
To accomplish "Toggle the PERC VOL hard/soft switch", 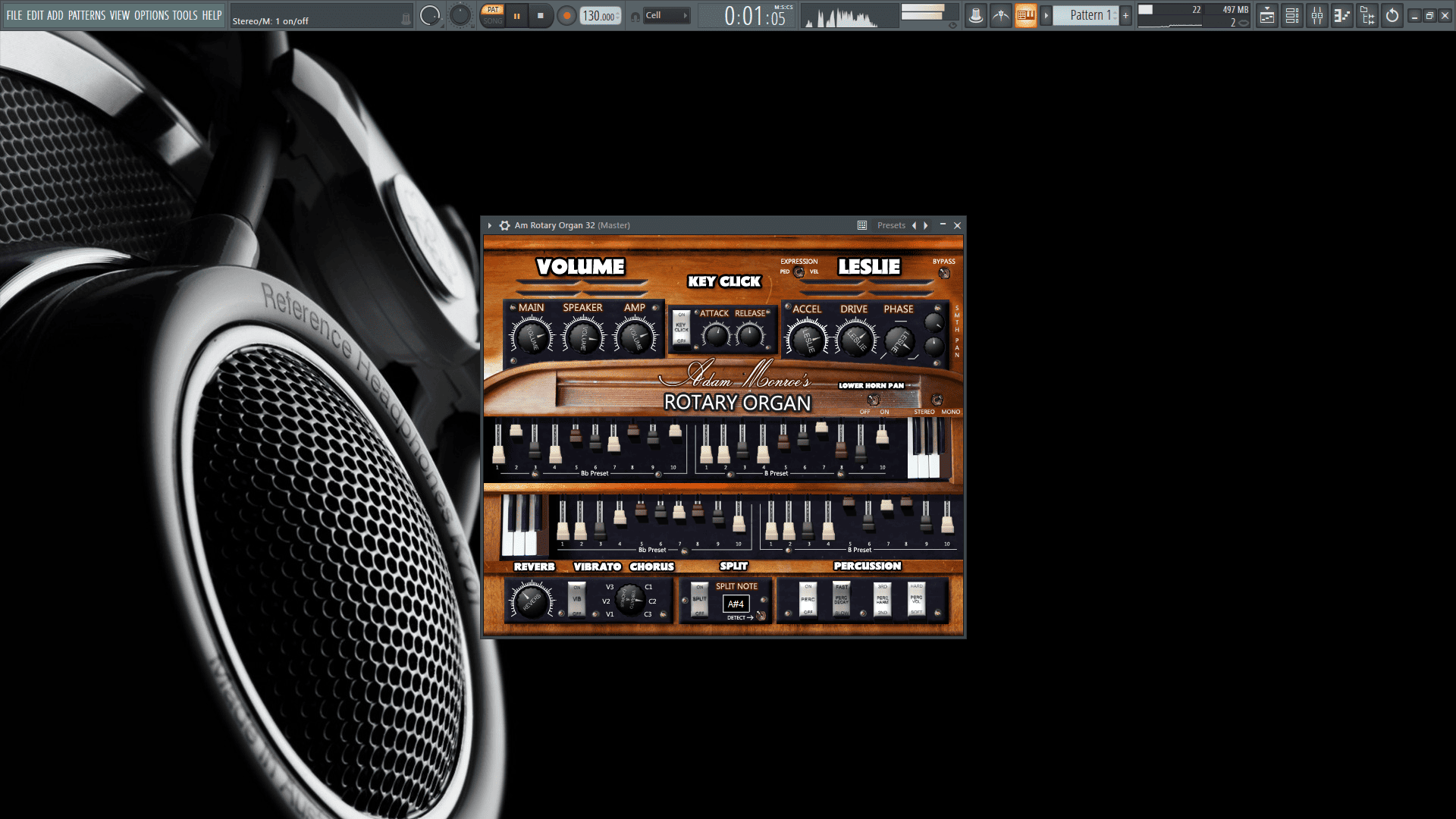I will 917,599.
